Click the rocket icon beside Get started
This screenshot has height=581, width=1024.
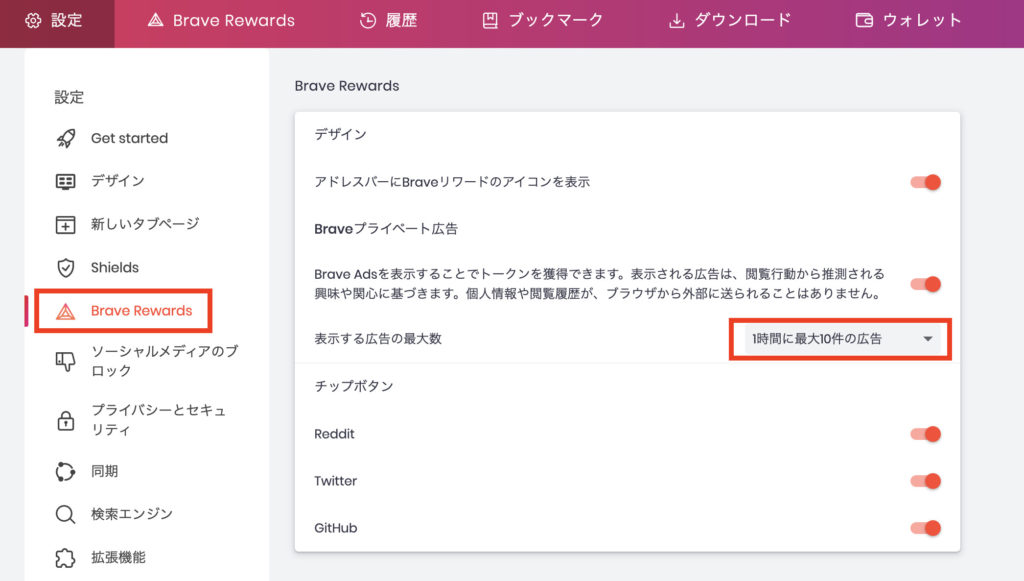tap(65, 138)
